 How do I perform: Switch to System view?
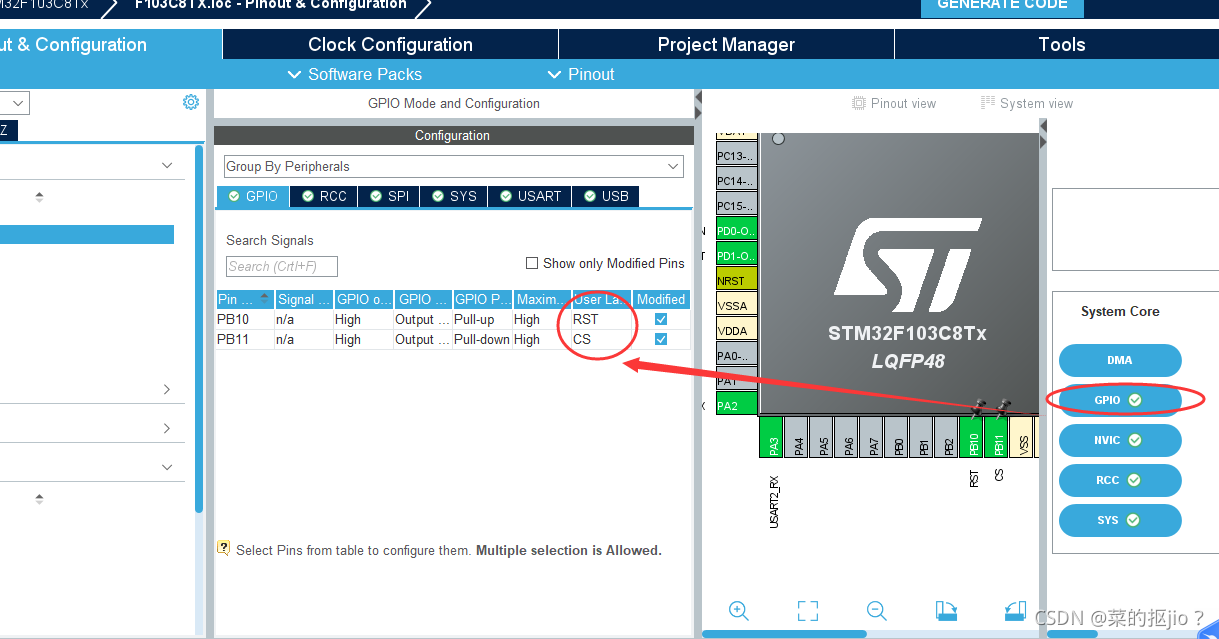1027,103
